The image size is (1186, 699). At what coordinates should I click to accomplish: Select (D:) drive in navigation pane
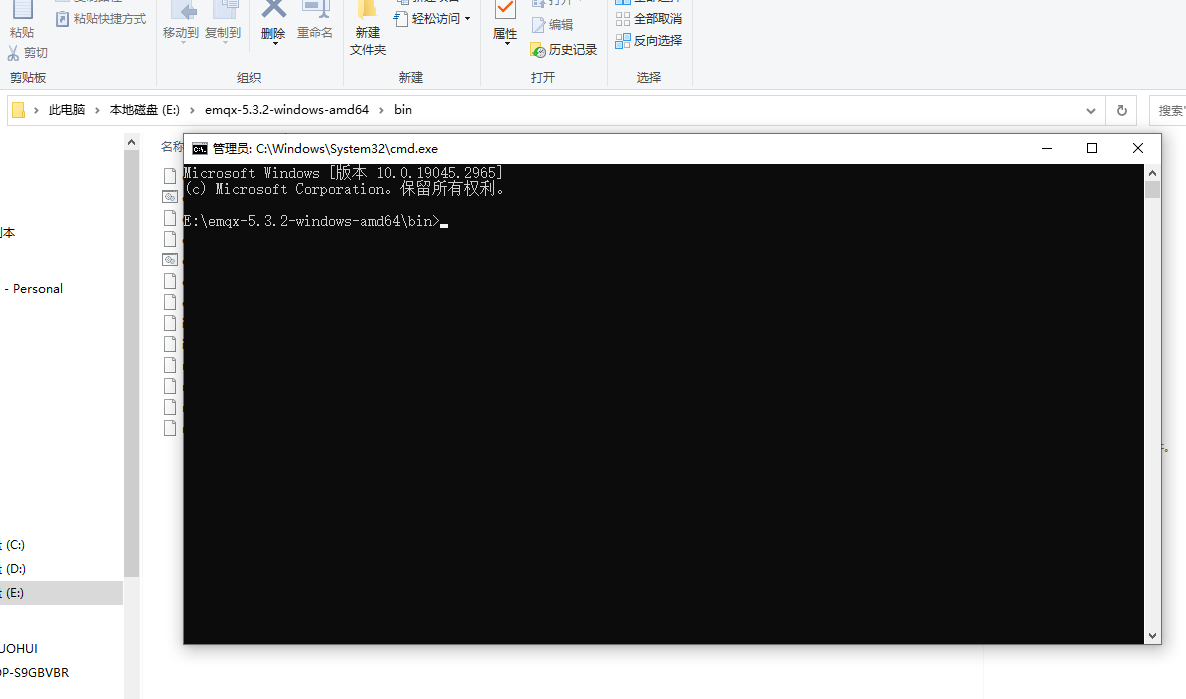point(14,569)
